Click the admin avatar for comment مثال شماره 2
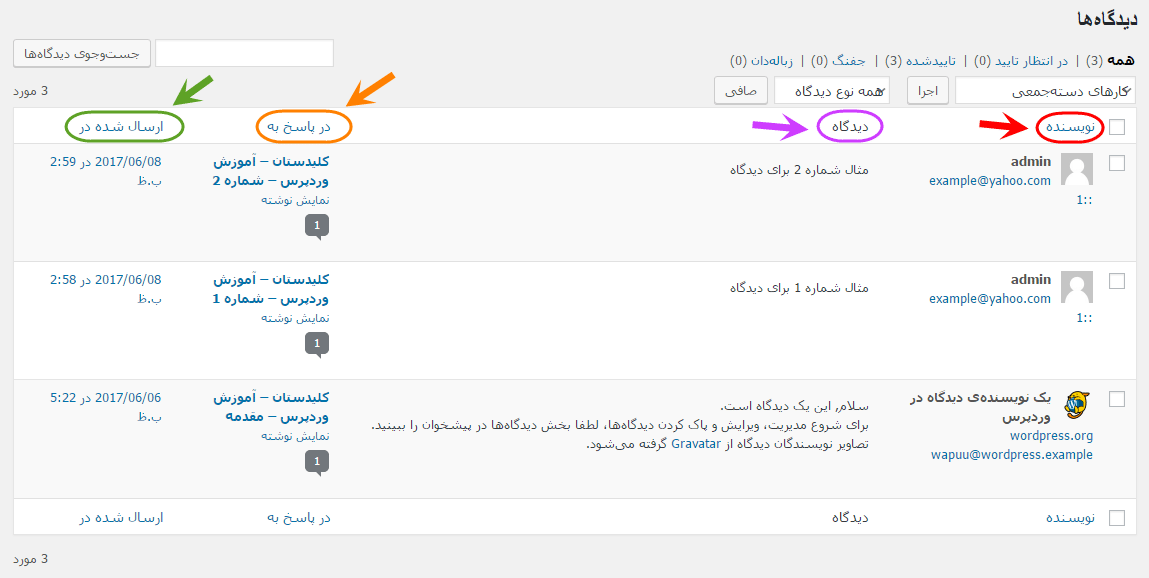 tap(1077, 168)
